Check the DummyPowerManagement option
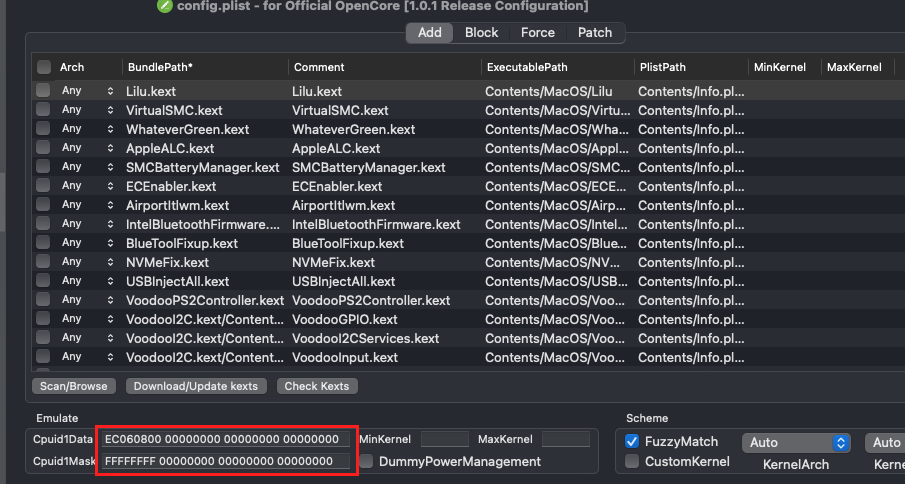 368,461
